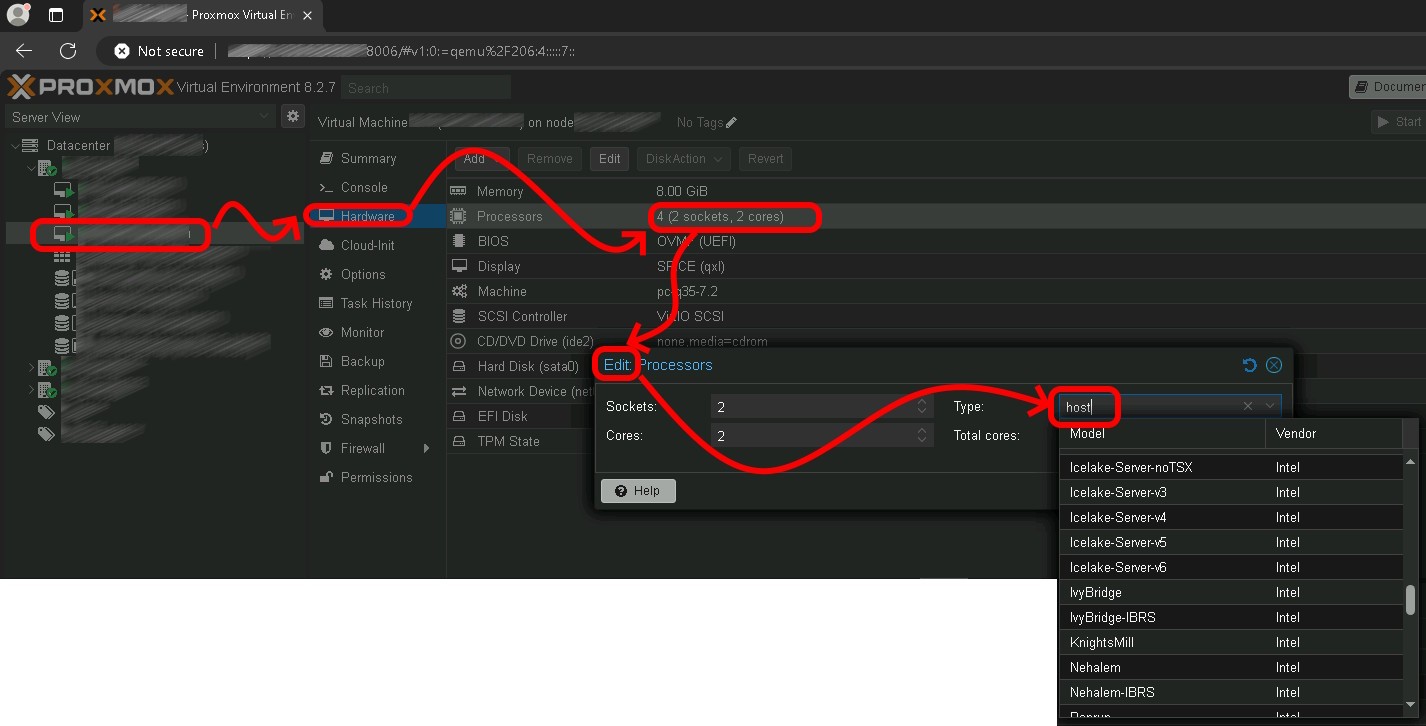The width and height of the screenshot is (1426, 726).
Task: Click into the Sockets number field
Action: 810,407
